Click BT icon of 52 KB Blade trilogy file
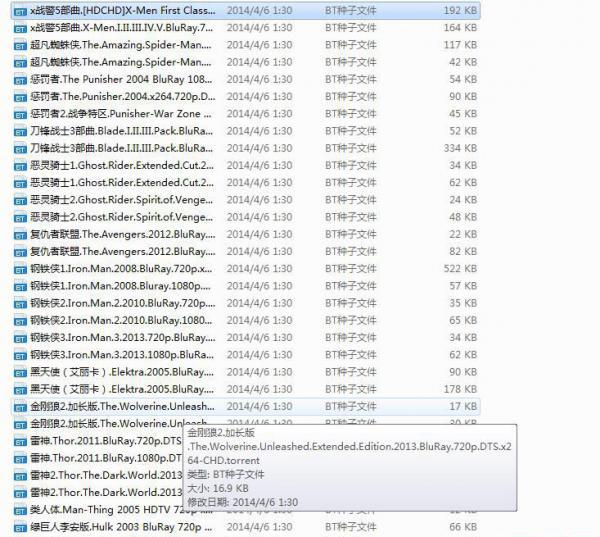This screenshot has height=537, width=600. point(20,132)
